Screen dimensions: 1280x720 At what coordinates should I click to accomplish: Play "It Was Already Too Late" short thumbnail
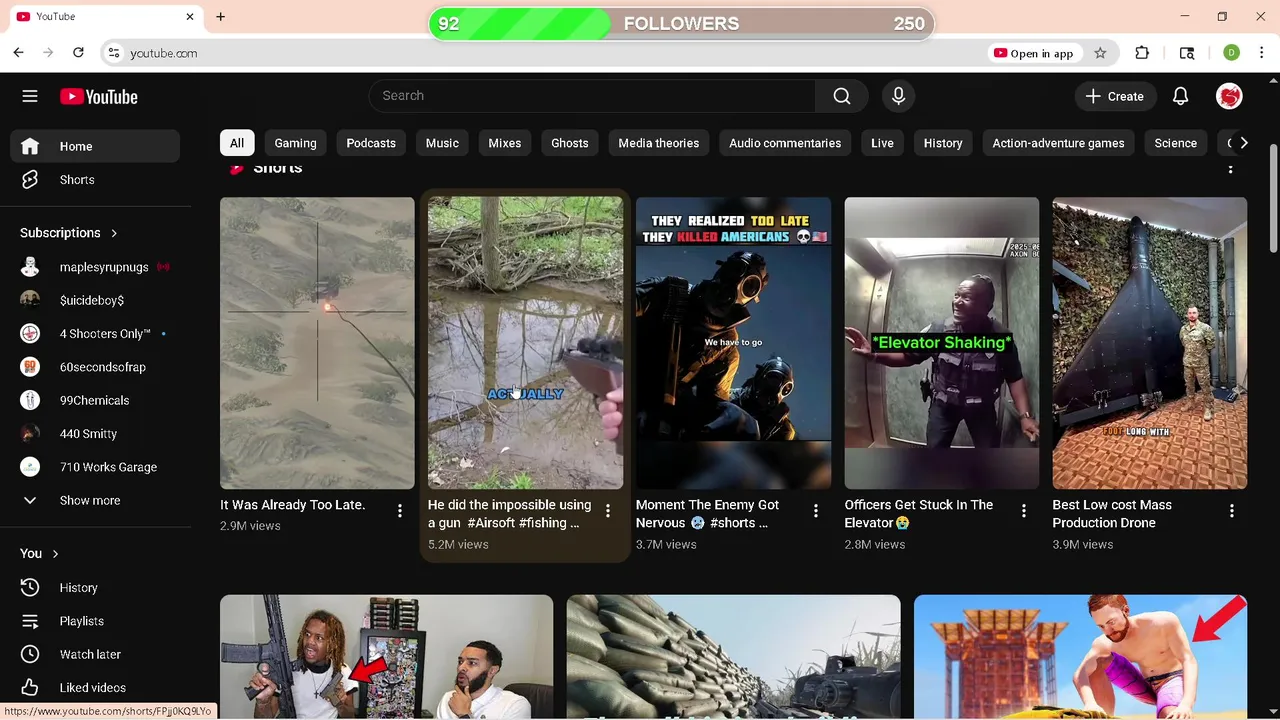pos(317,343)
